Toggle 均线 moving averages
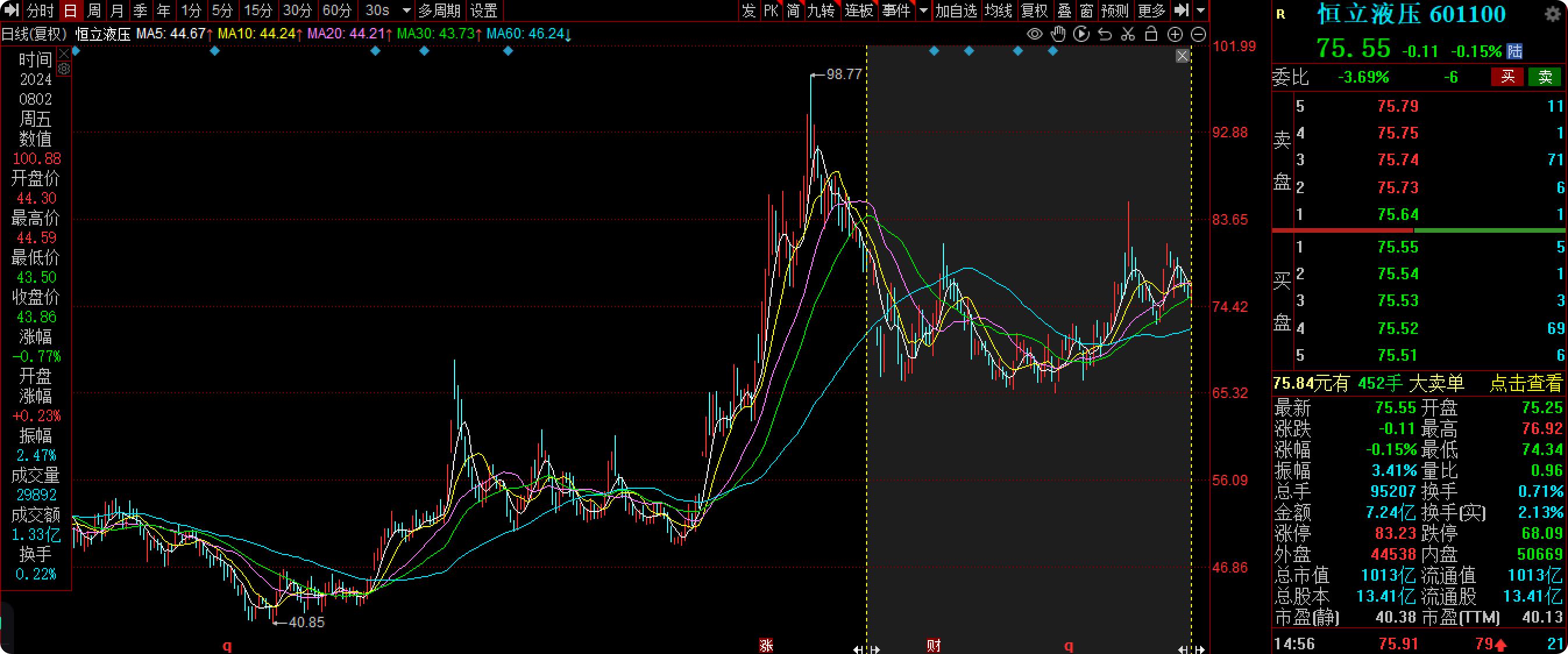The height and width of the screenshot is (654, 1568). click(x=998, y=10)
